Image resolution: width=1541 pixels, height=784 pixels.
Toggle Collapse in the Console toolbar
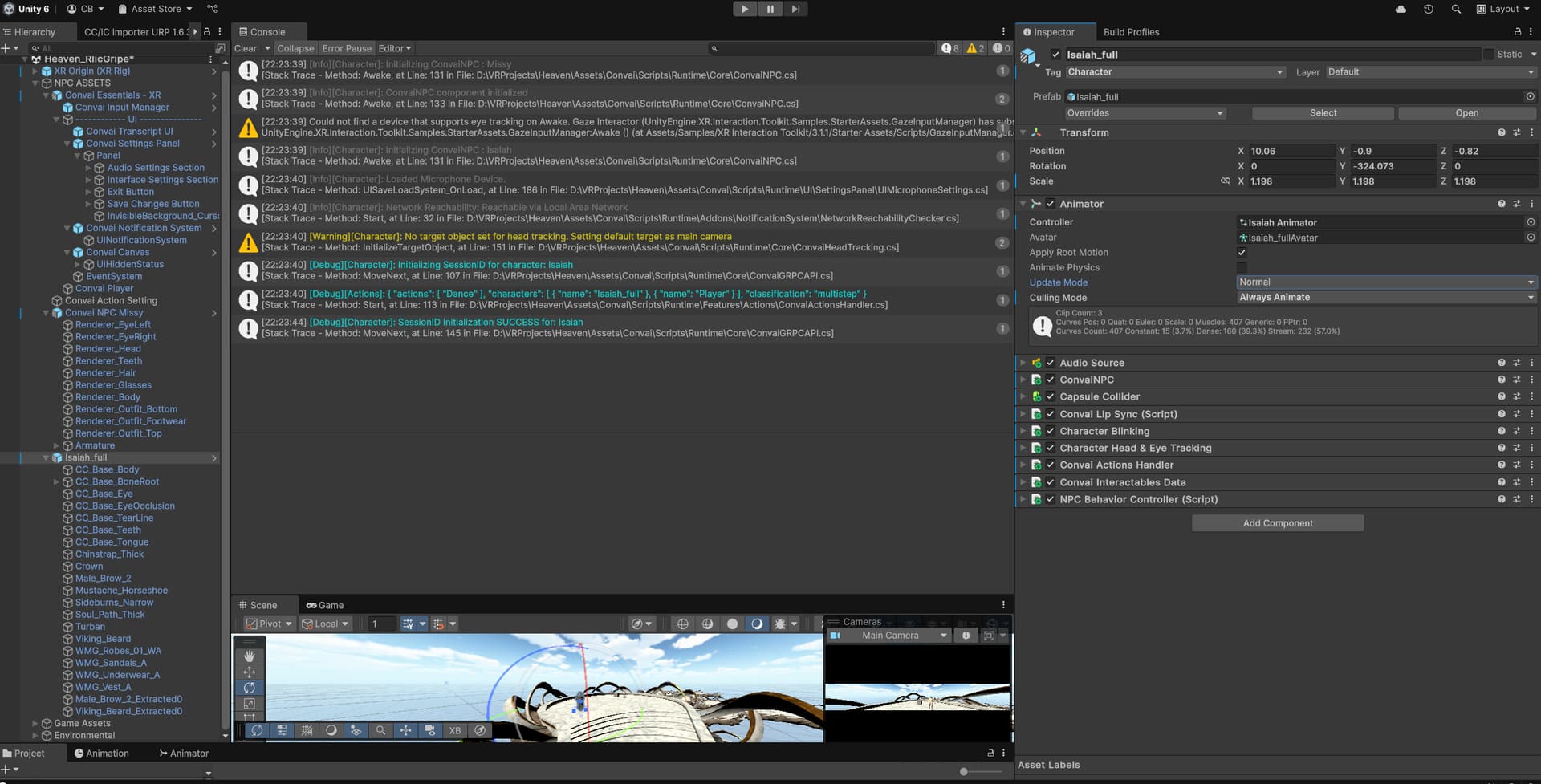point(295,48)
